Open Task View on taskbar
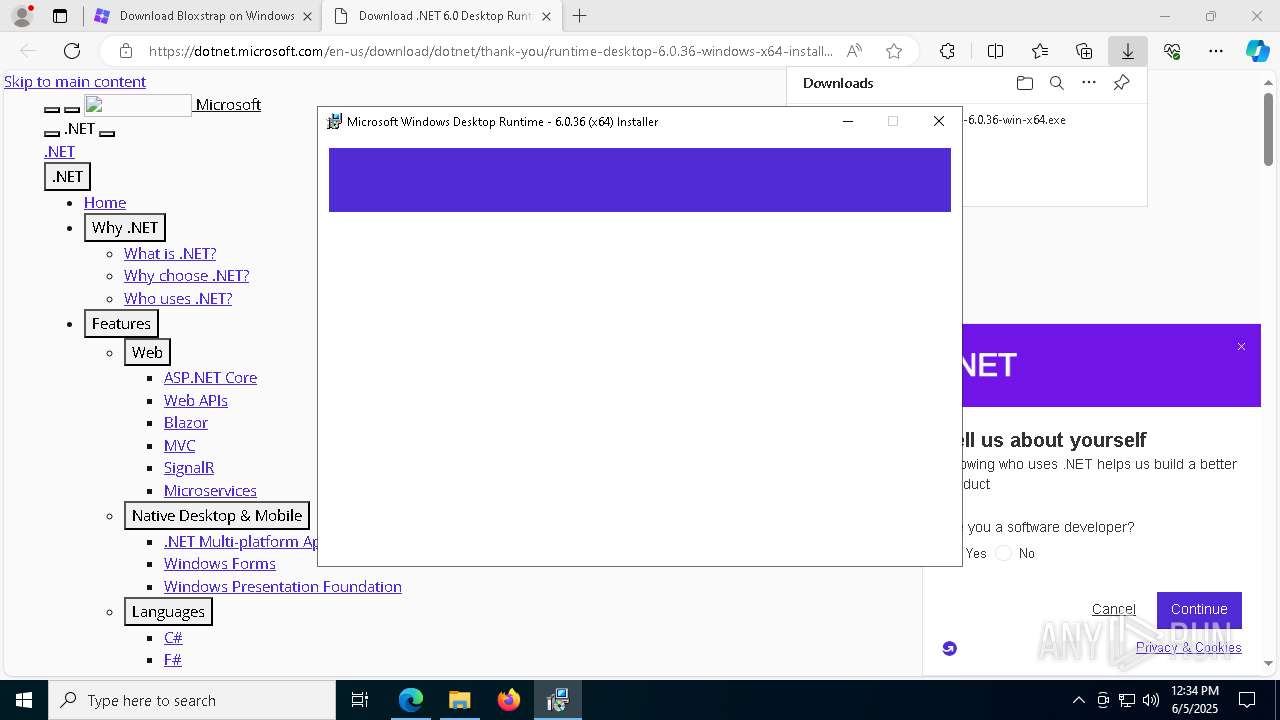1280x720 pixels. (360, 700)
